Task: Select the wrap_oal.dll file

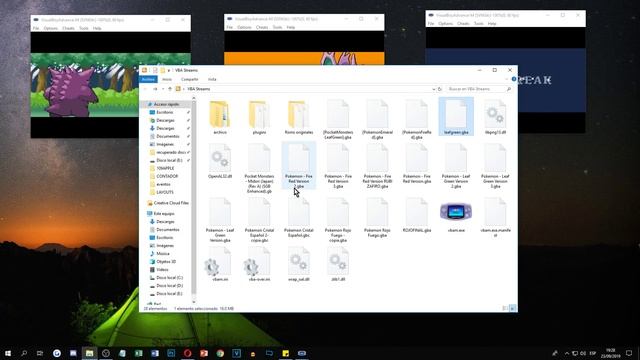Action: coord(299,264)
